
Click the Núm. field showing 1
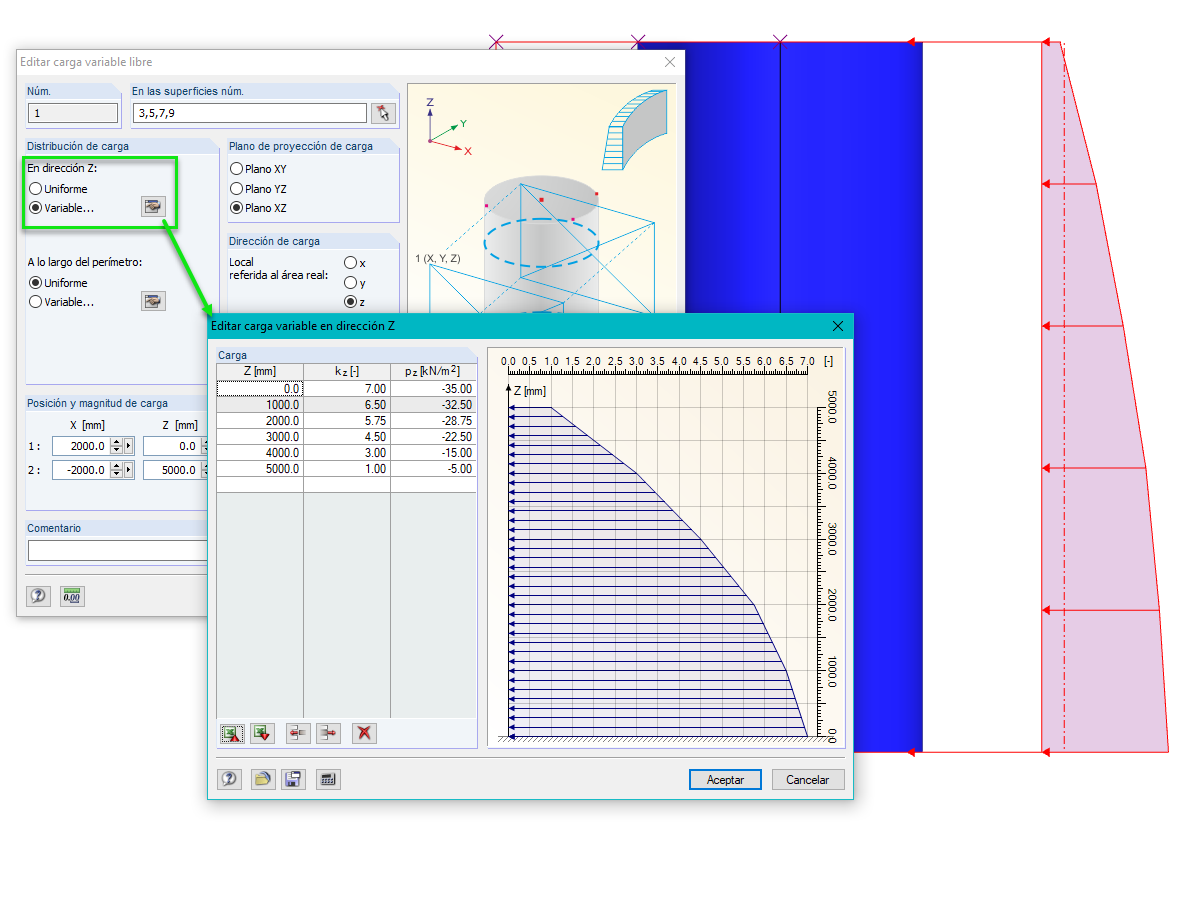point(72,113)
